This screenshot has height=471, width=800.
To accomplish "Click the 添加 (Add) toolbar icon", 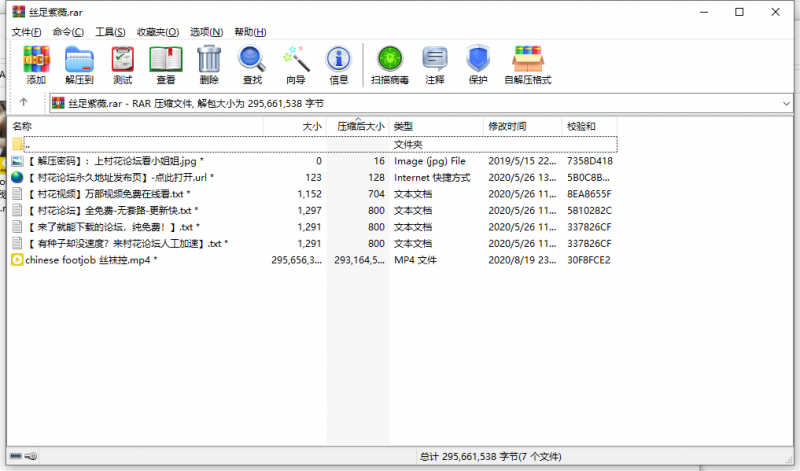I will pos(36,64).
